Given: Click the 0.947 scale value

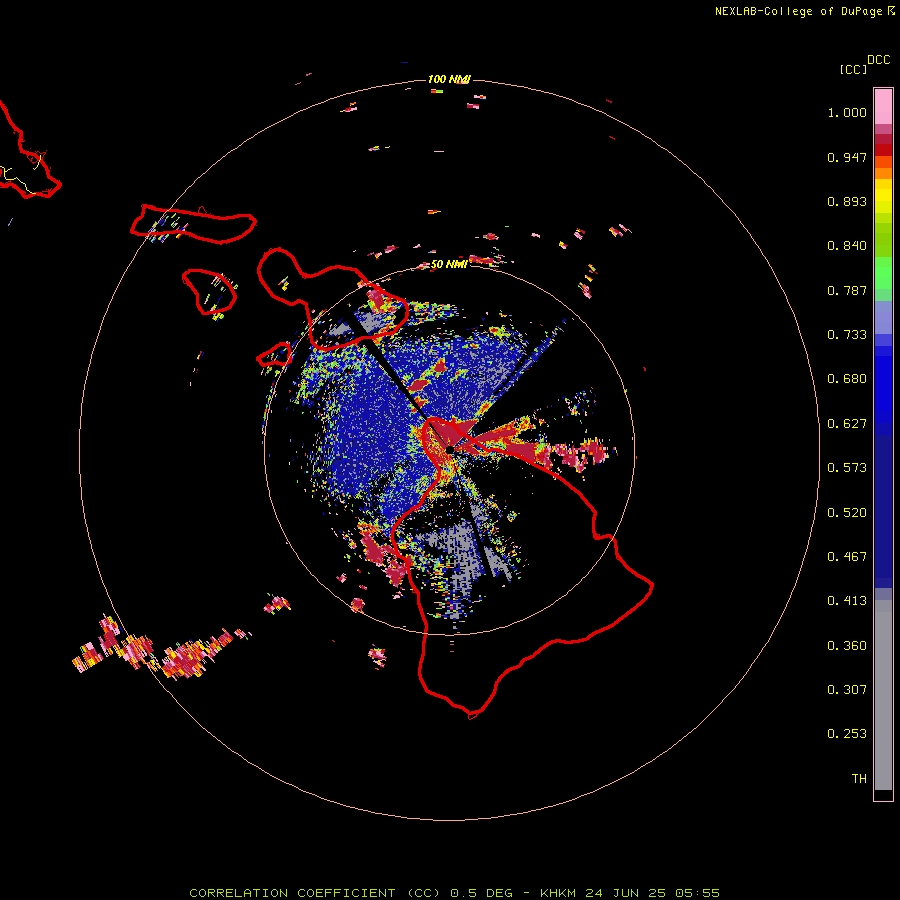Looking at the screenshot, I should tap(847, 157).
